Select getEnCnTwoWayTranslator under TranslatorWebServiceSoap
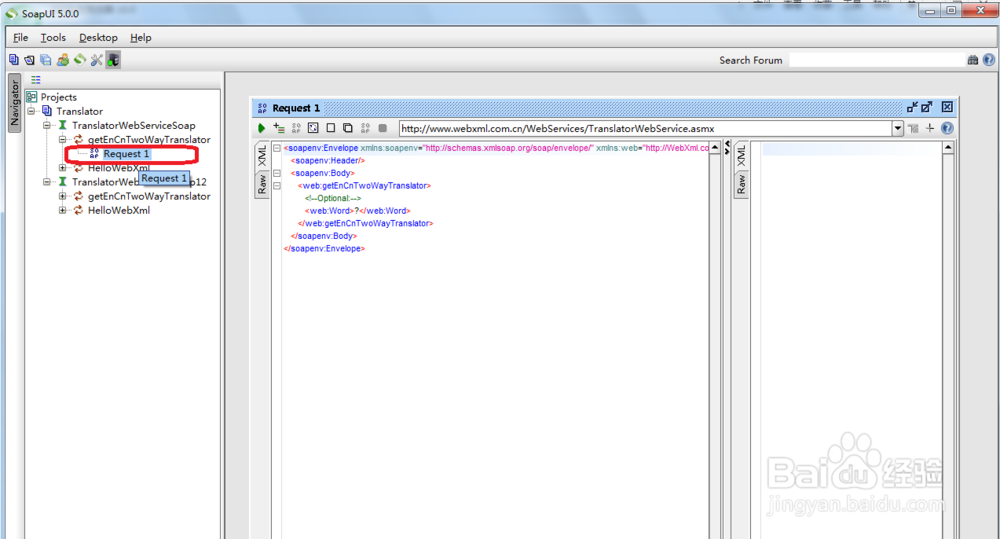The width and height of the screenshot is (1000, 539). click(149, 140)
